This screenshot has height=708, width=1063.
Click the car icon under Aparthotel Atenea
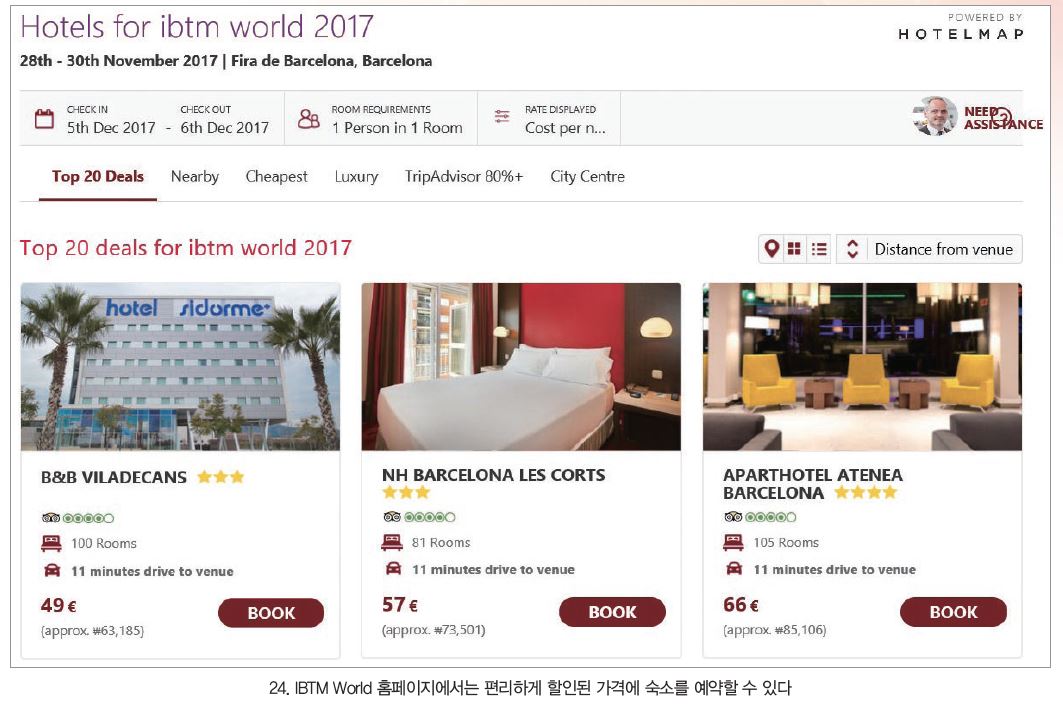[x=734, y=569]
